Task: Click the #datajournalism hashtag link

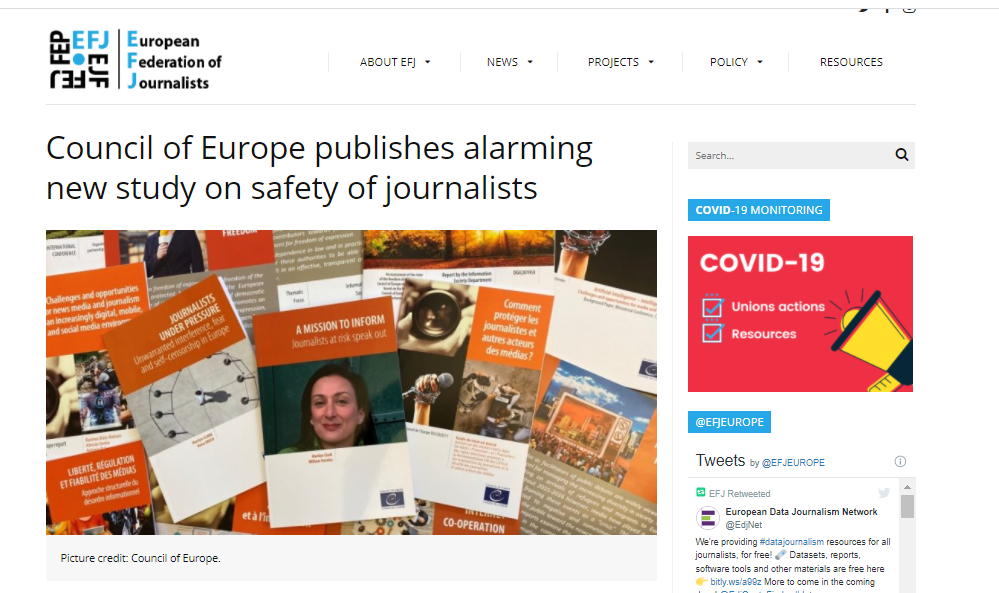Action: pos(791,542)
